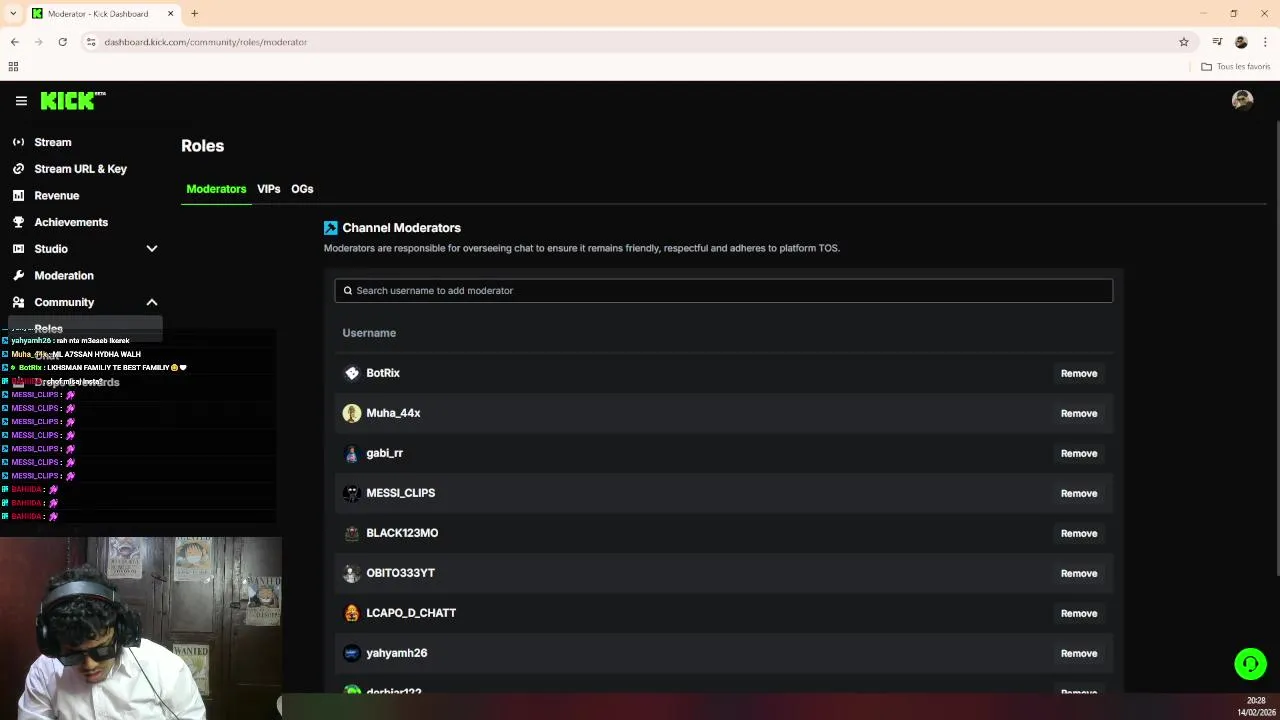Click OBITO333YT avatar
The height and width of the screenshot is (720, 1280).
[x=352, y=573]
